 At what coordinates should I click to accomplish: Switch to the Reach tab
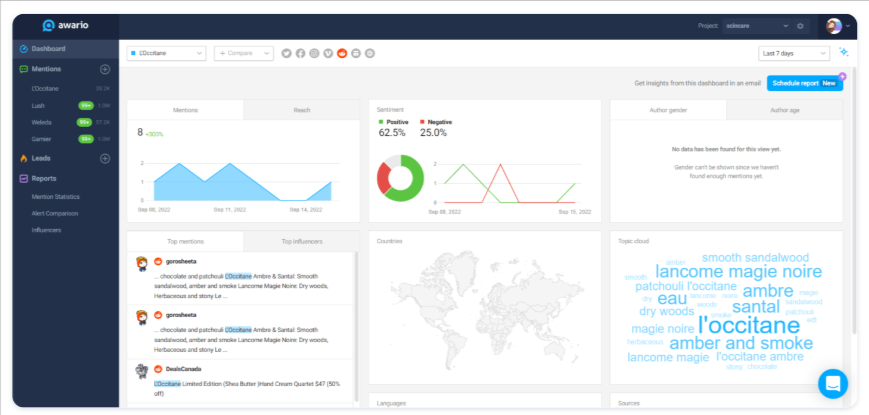coord(301,110)
